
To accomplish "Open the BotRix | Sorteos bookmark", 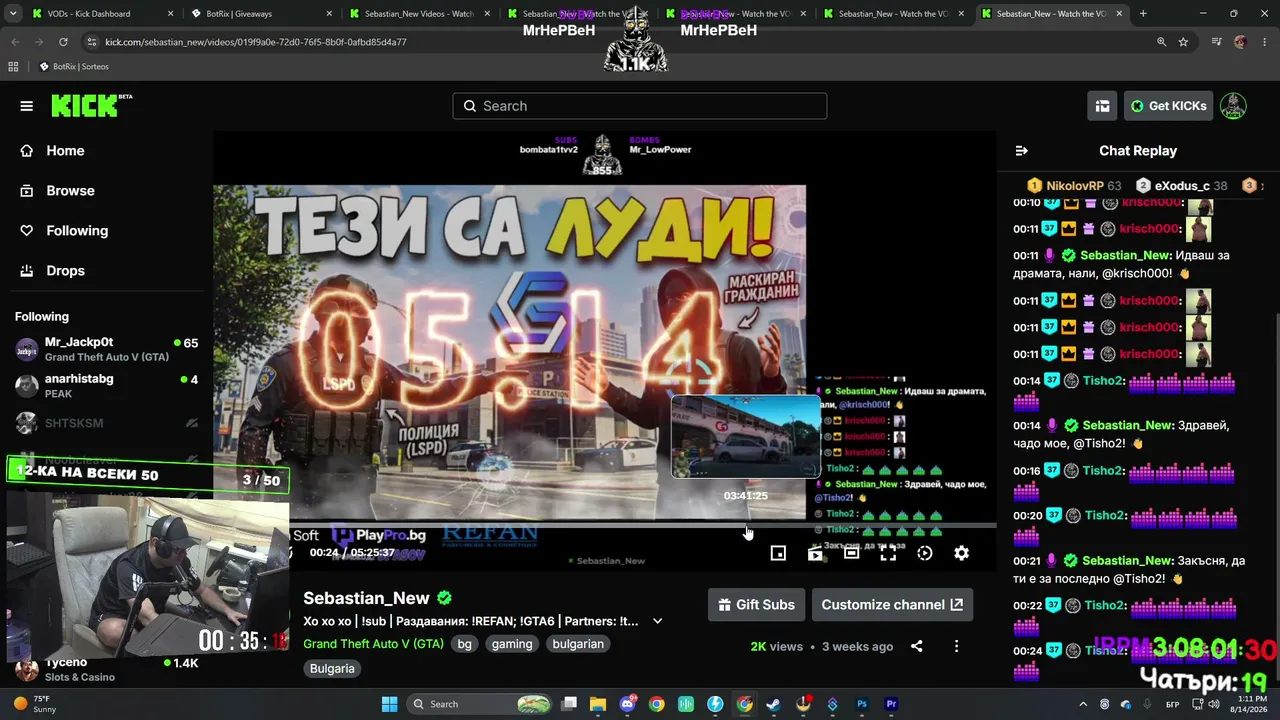I will (73, 67).
